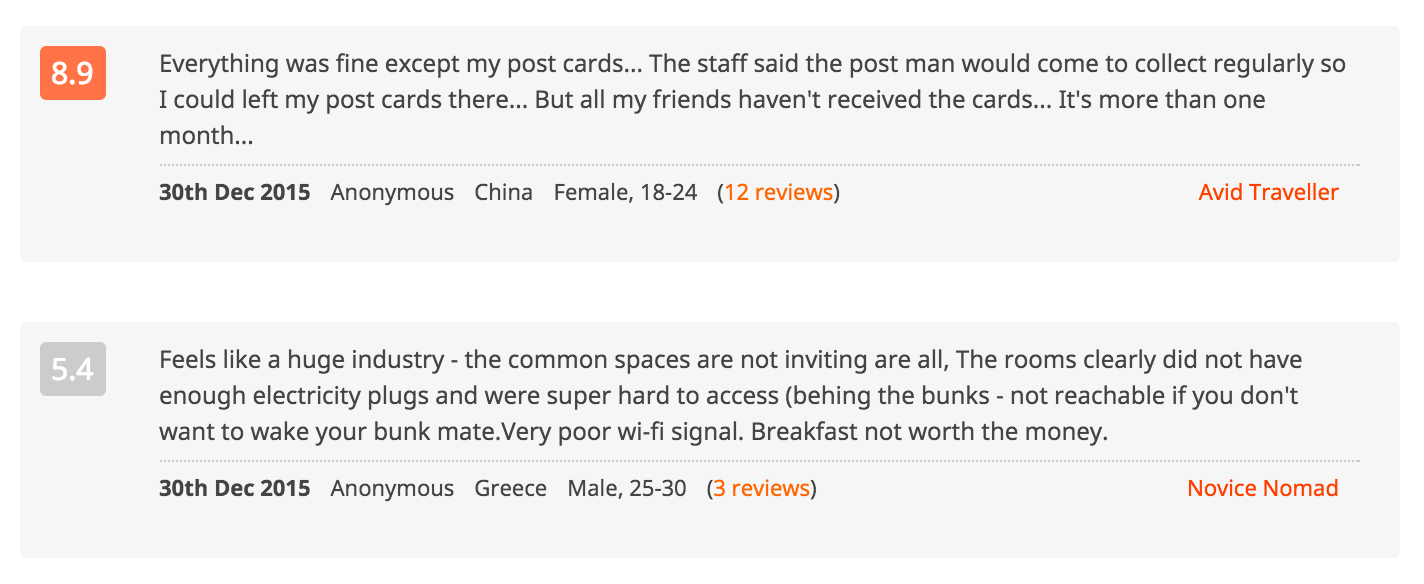The width and height of the screenshot is (1424, 584).
Task: Click the Novice Nomad label
Action: tap(1262, 488)
